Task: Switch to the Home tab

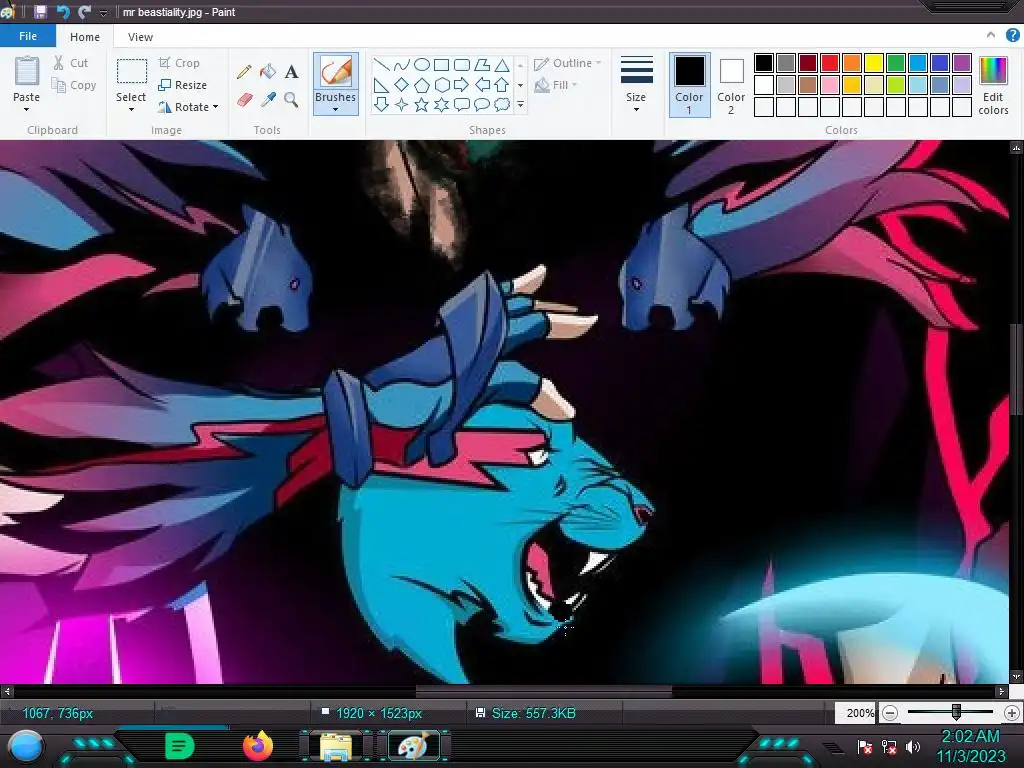Action: click(85, 37)
